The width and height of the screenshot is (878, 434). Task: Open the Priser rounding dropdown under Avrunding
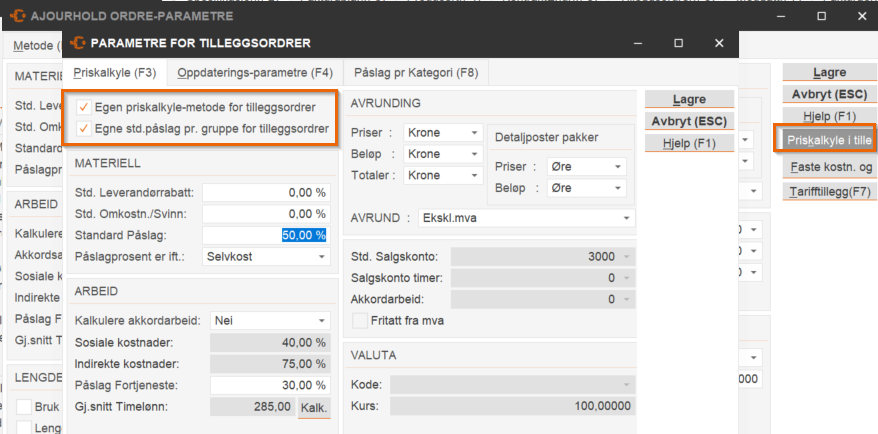pyautogui.click(x=443, y=133)
